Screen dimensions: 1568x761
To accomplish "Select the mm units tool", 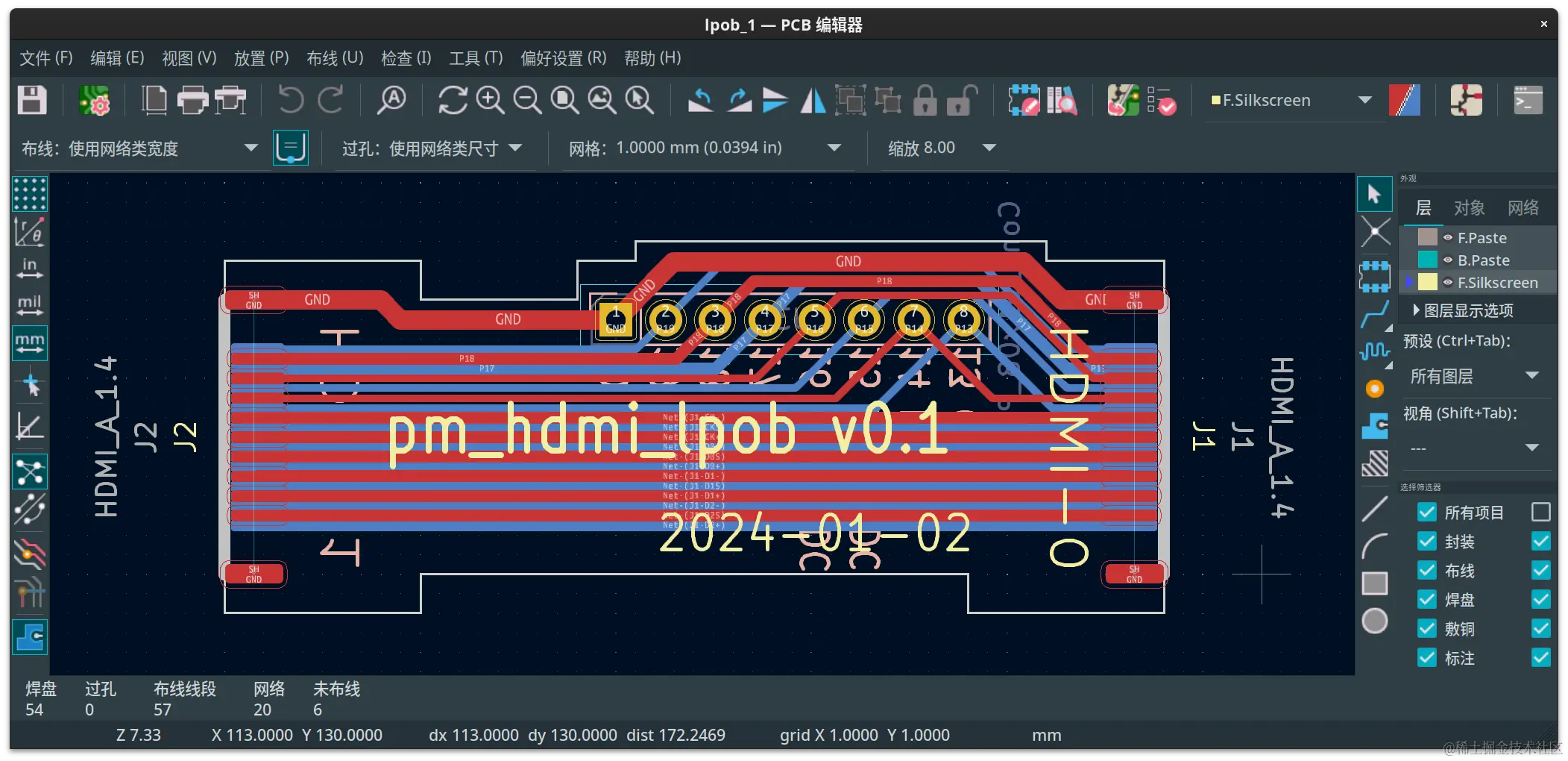I will point(30,343).
